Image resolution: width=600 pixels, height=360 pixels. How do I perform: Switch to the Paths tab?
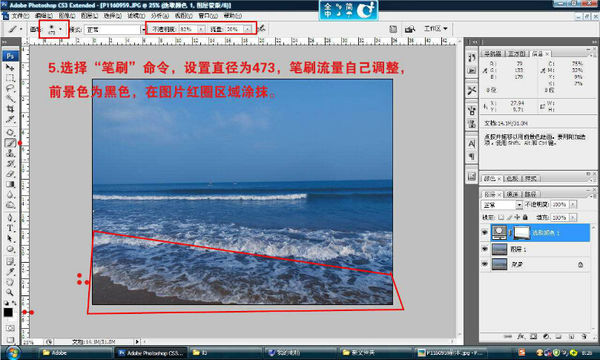point(530,194)
